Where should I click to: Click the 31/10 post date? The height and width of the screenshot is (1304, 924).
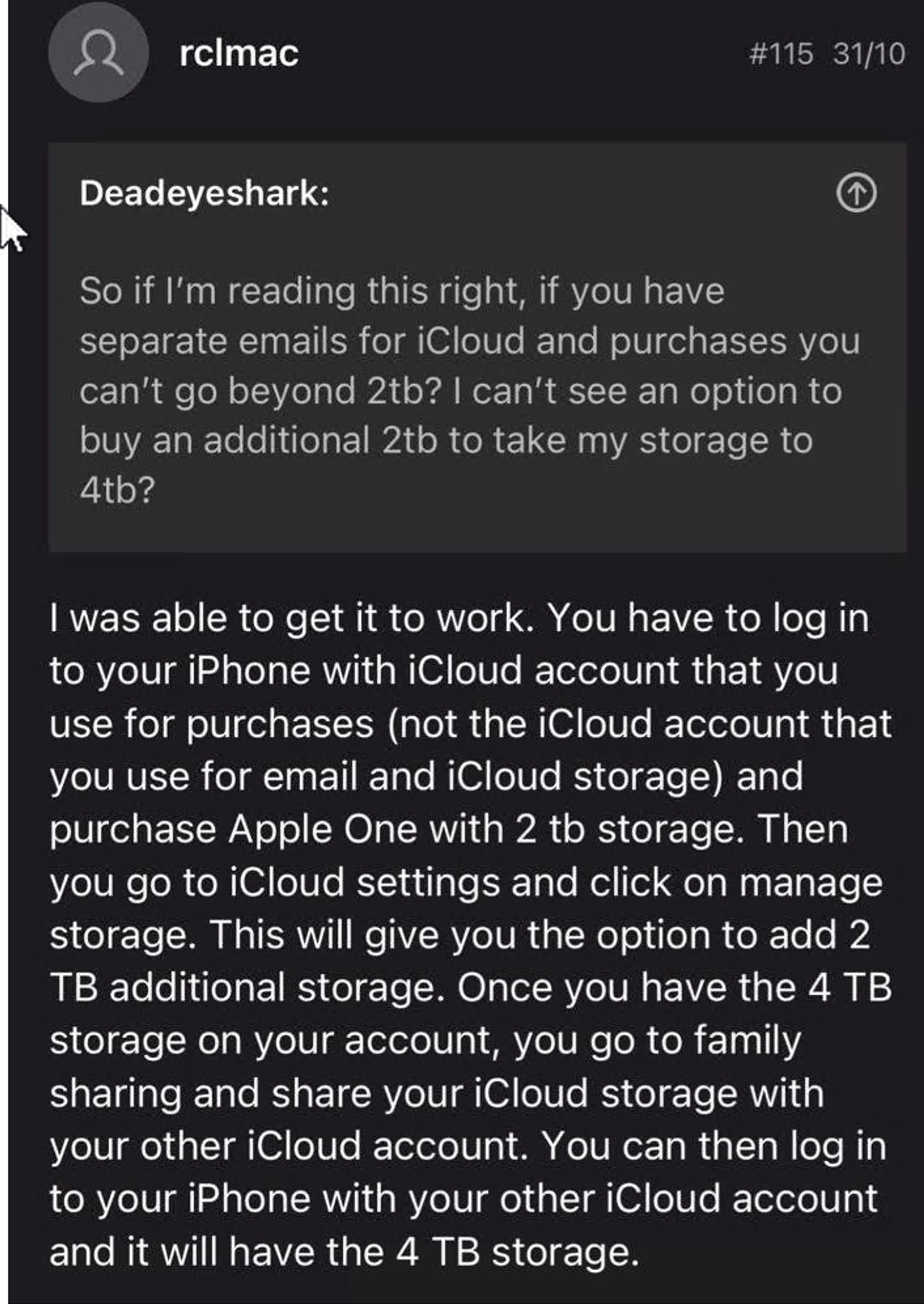869,54
